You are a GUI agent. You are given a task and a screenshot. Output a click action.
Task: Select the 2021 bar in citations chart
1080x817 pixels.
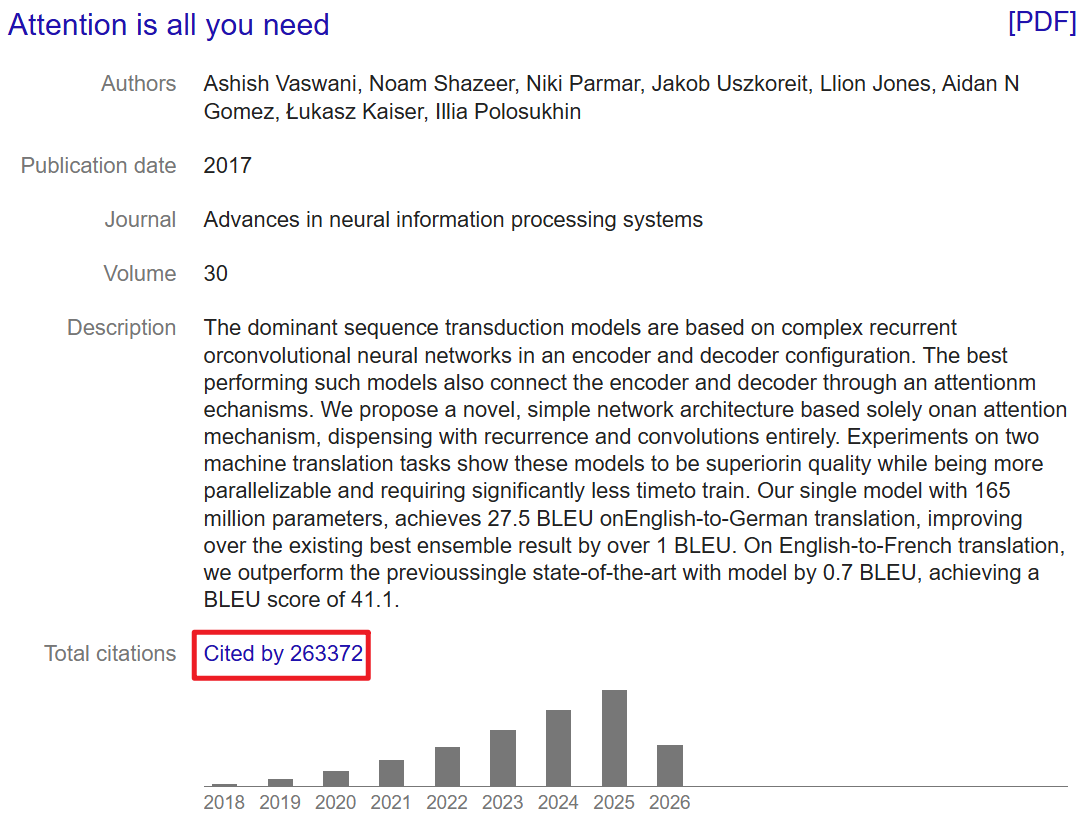coord(391,773)
